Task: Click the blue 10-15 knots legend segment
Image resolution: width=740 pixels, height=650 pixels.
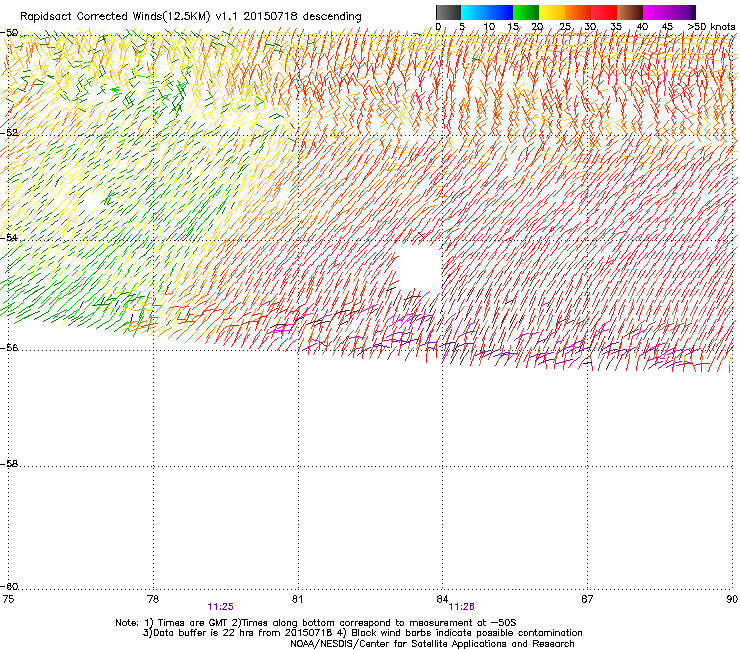Action: (x=500, y=12)
